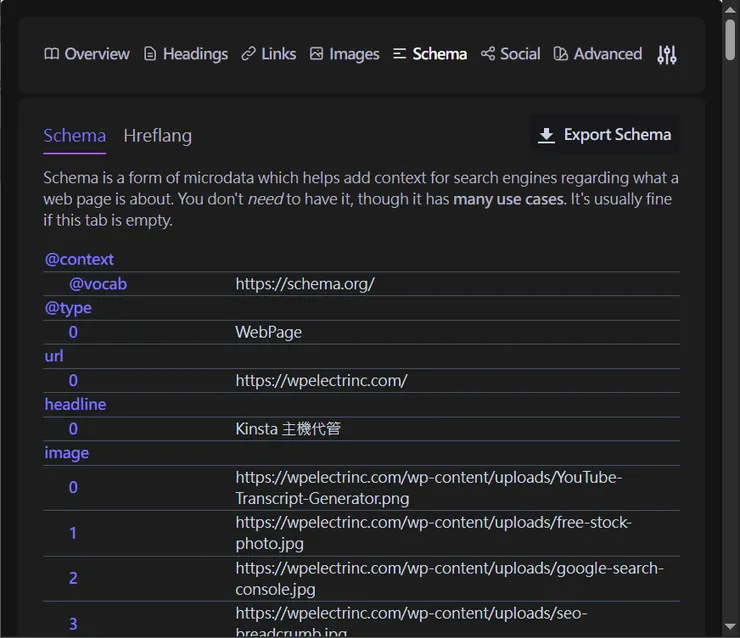The height and width of the screenshot is (638, 740).
Task: Select the Schema sub-tab
Action: tap(74, 135)
